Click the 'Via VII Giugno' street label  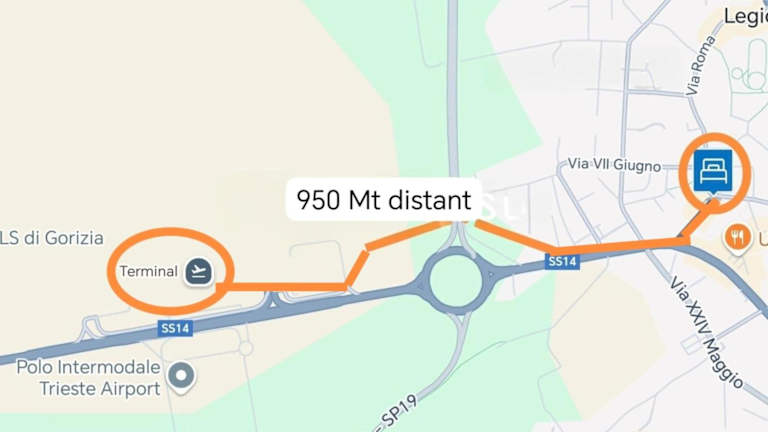click(x=614, y=165)
